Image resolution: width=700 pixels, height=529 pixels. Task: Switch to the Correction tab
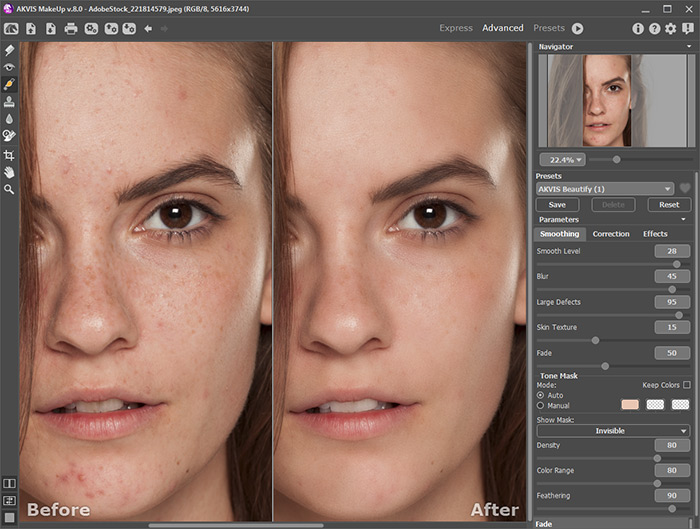(x=611, y=234)
